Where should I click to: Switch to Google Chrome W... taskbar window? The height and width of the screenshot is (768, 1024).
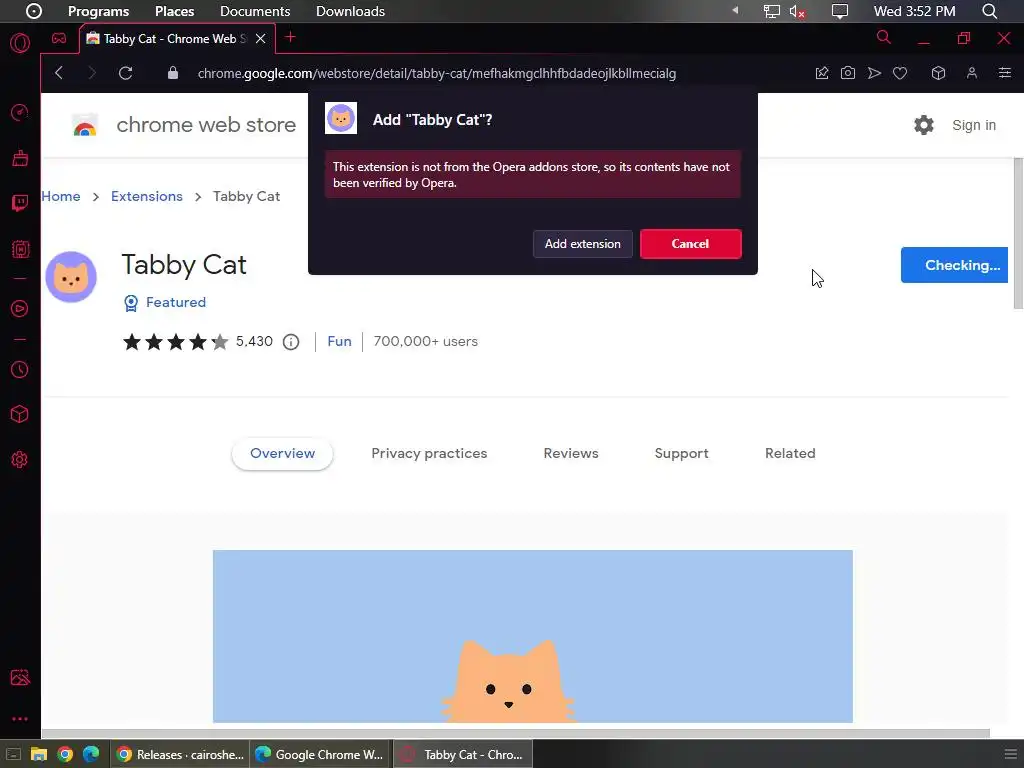tap(319, 754)
